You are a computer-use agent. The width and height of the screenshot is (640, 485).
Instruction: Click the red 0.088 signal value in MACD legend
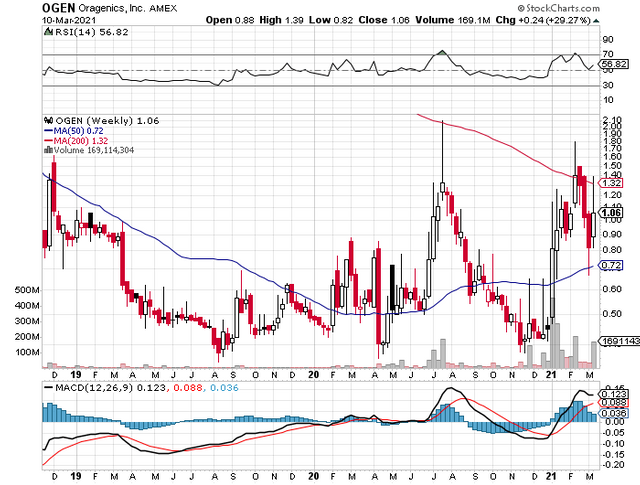(x=188, y=387)
